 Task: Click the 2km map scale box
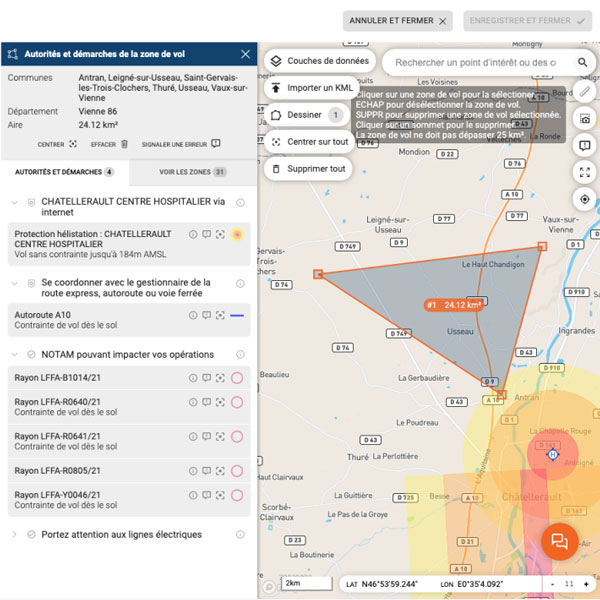tap(307, 583)
